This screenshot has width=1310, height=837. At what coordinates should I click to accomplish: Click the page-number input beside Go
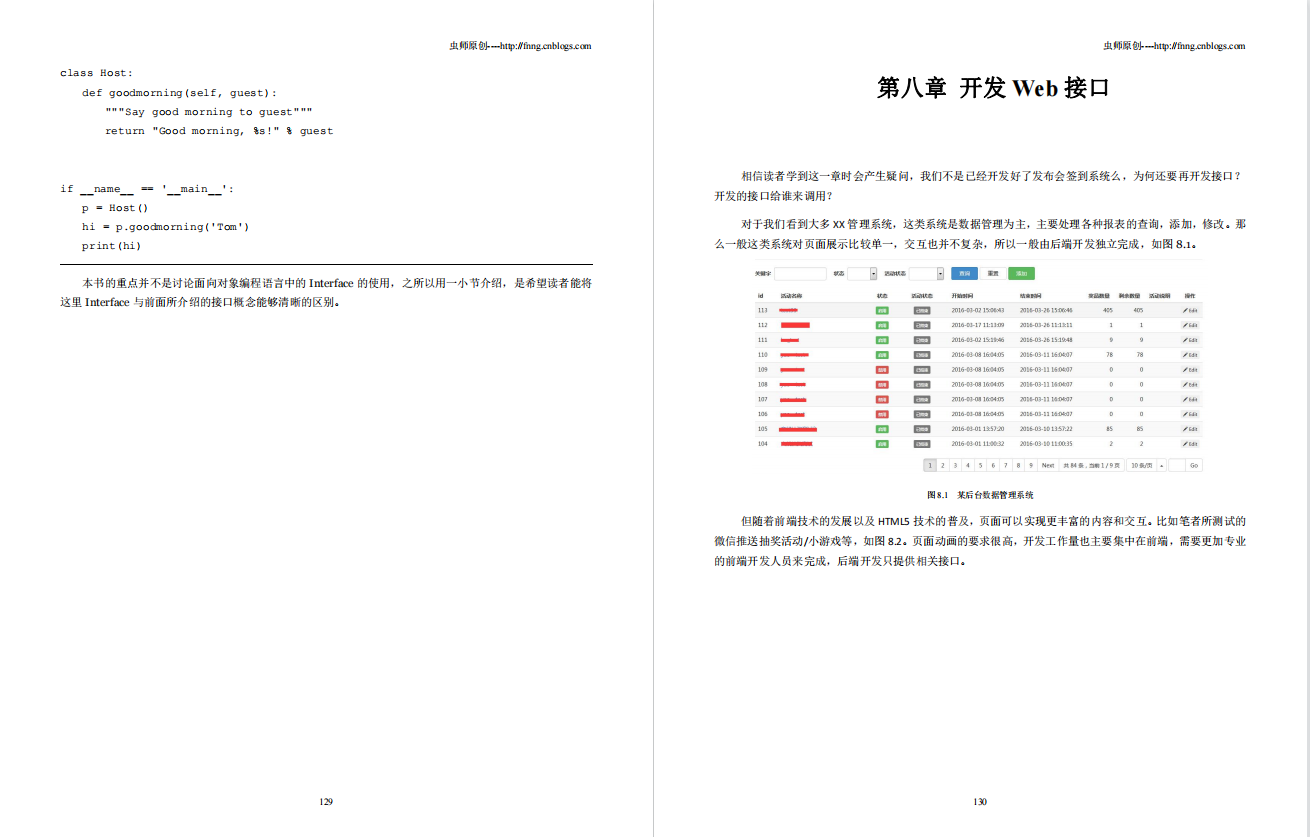pyautogui.click(x=1176, y=465)
